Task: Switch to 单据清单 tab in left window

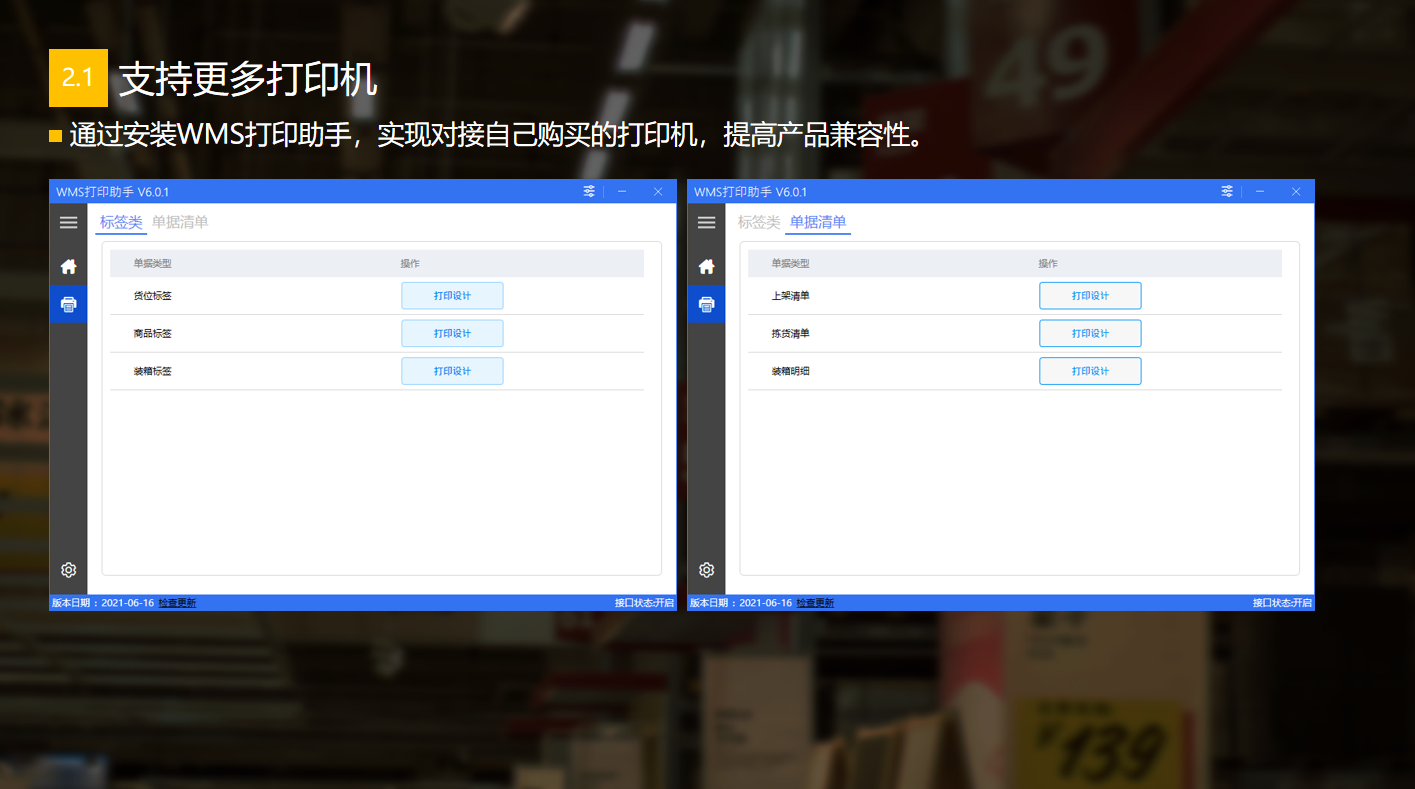Action: coord(180,222)
